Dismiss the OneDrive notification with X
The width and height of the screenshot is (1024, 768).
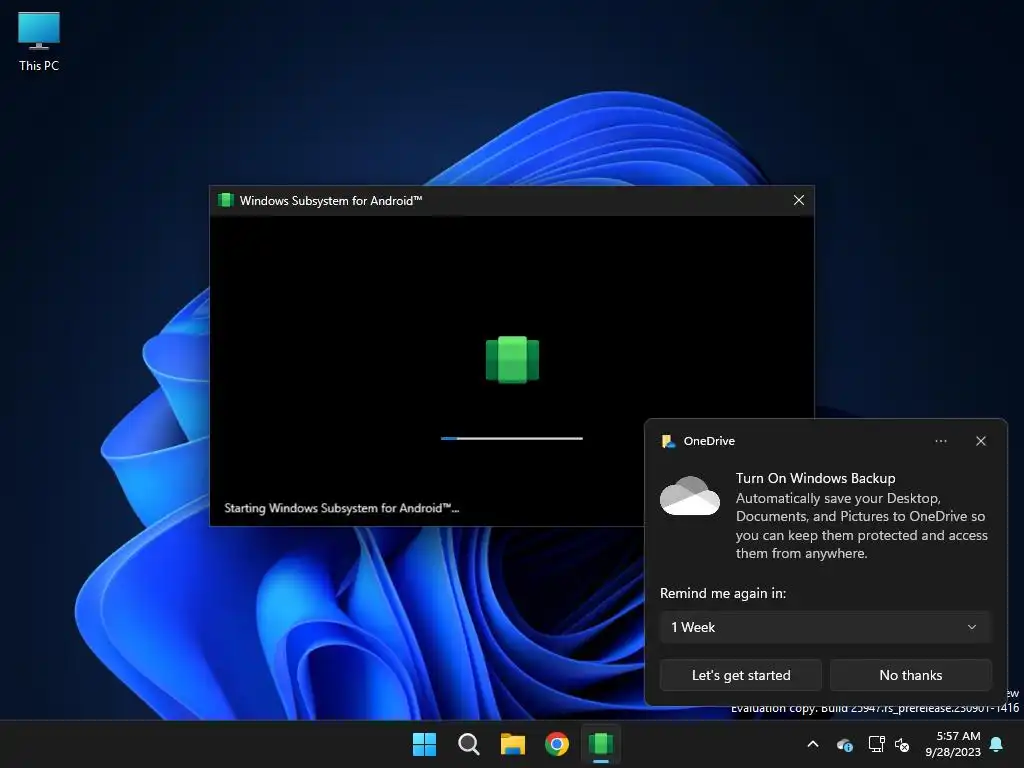click(980, 441)
